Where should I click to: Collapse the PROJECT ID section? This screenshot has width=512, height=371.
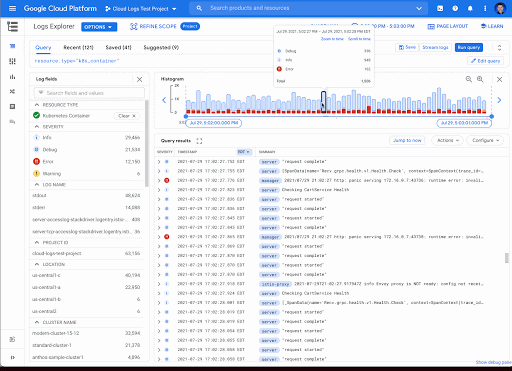tap(37, 242)
